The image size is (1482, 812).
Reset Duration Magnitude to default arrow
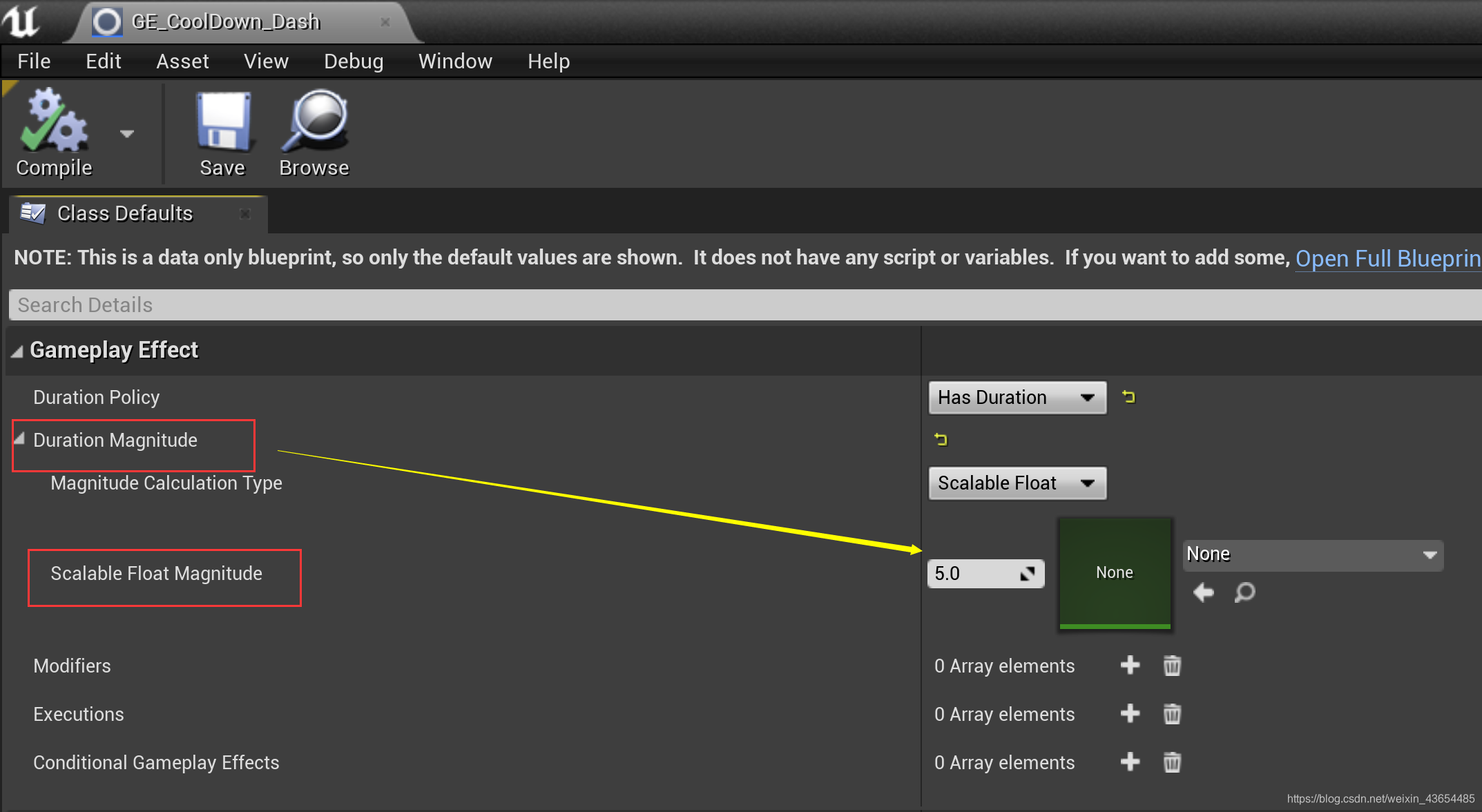(941, 439)
